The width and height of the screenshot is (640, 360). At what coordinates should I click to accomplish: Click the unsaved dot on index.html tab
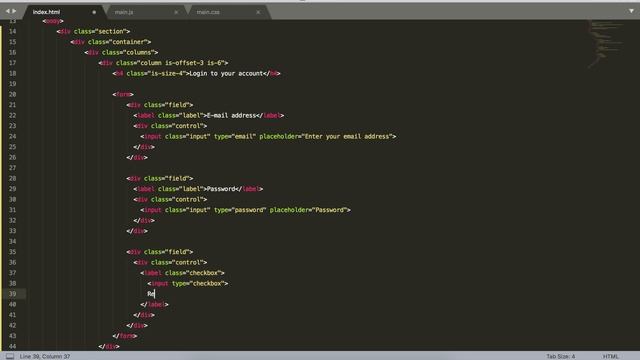[94, 12]
